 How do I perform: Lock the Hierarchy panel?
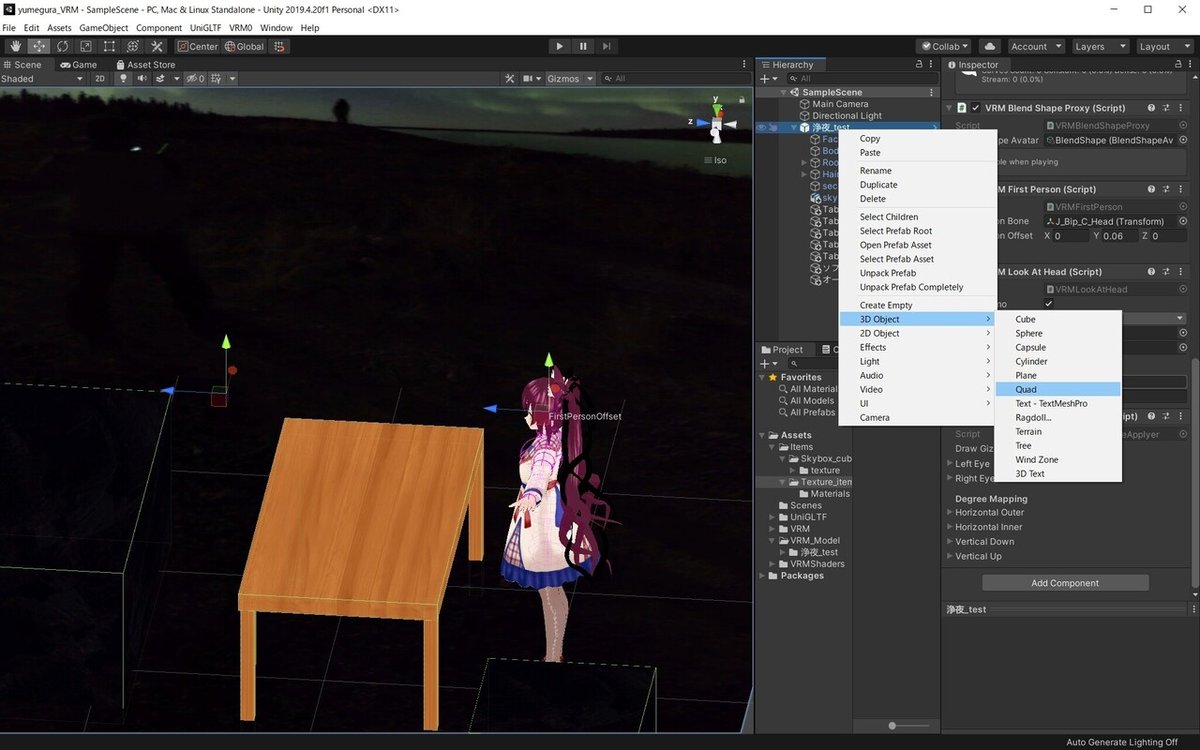919,64
